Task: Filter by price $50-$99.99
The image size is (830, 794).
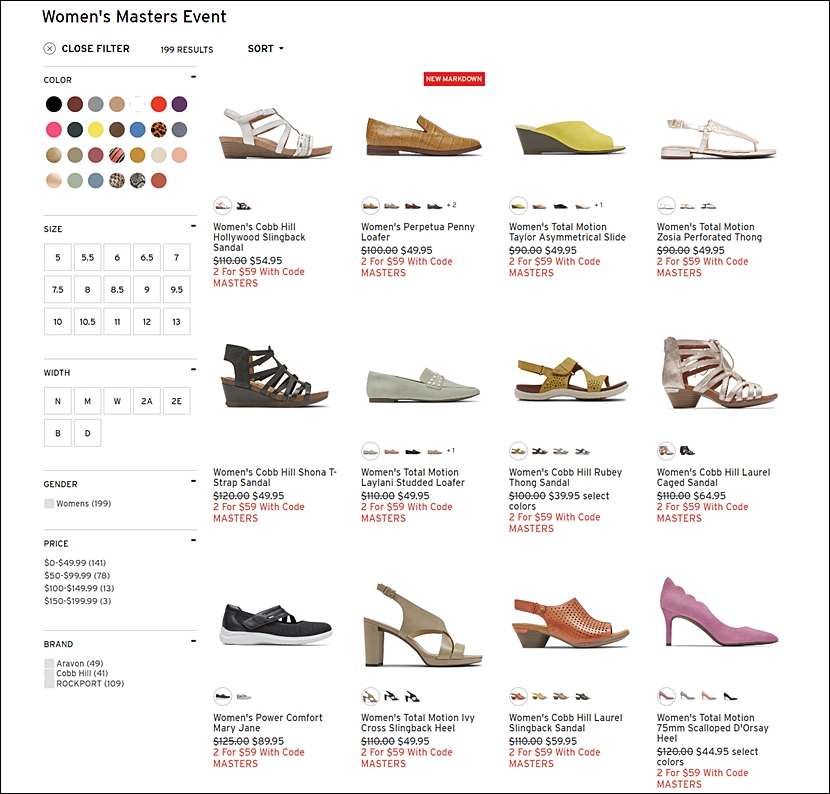Action: pos(77,575)
